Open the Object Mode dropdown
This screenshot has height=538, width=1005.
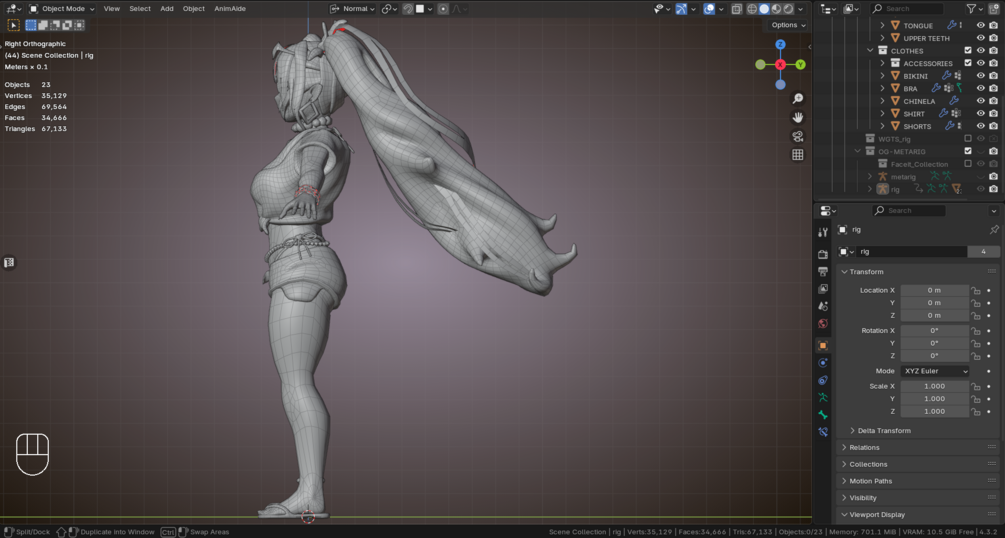pyautogui.click(x=62, y=9)
